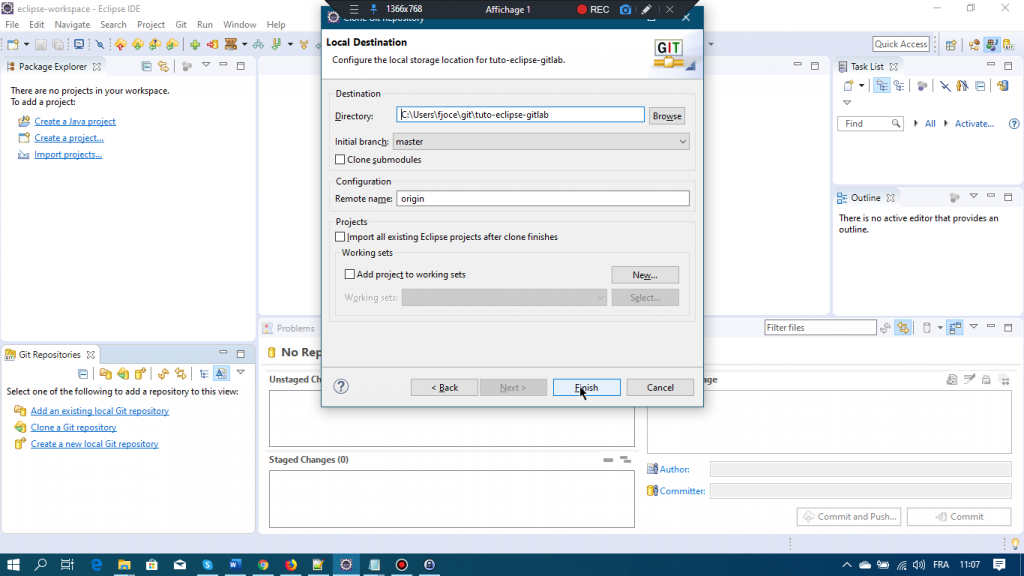Click the Git push cloud icon in Eclipse toolbar
1024x576 pixels.
tap(121, 44)
